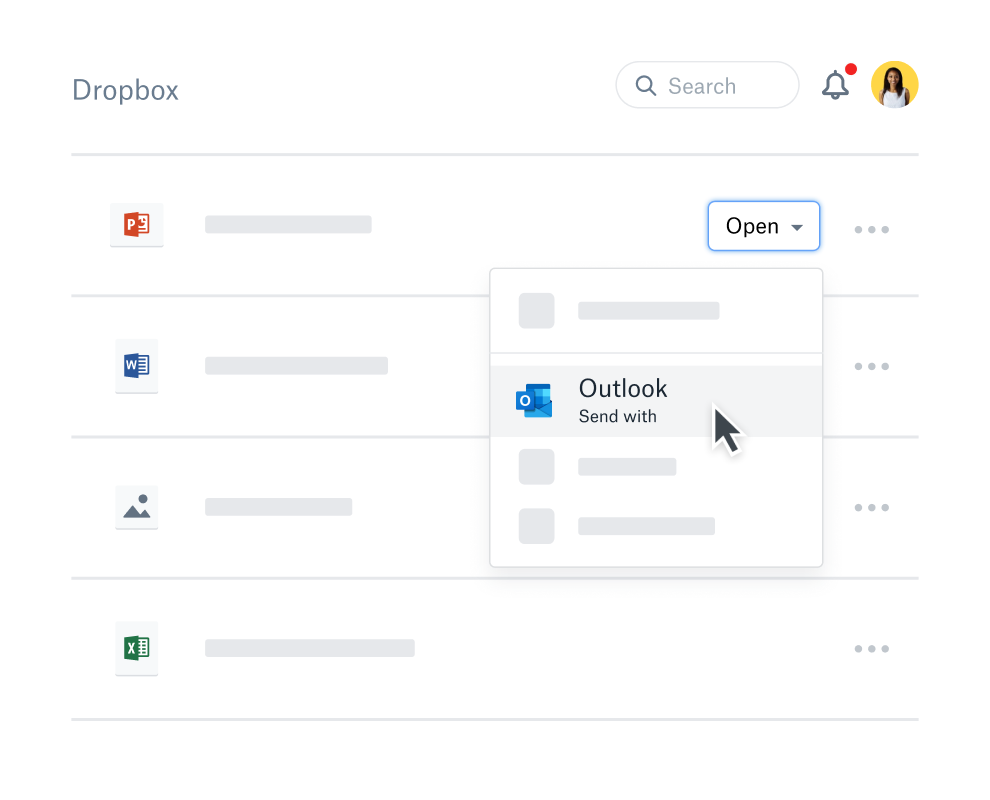Image resolution: width=990 pixels, height=800 pixels.
Task: Click the Excel file name placeholder
Action: click(x=309, y=648)
